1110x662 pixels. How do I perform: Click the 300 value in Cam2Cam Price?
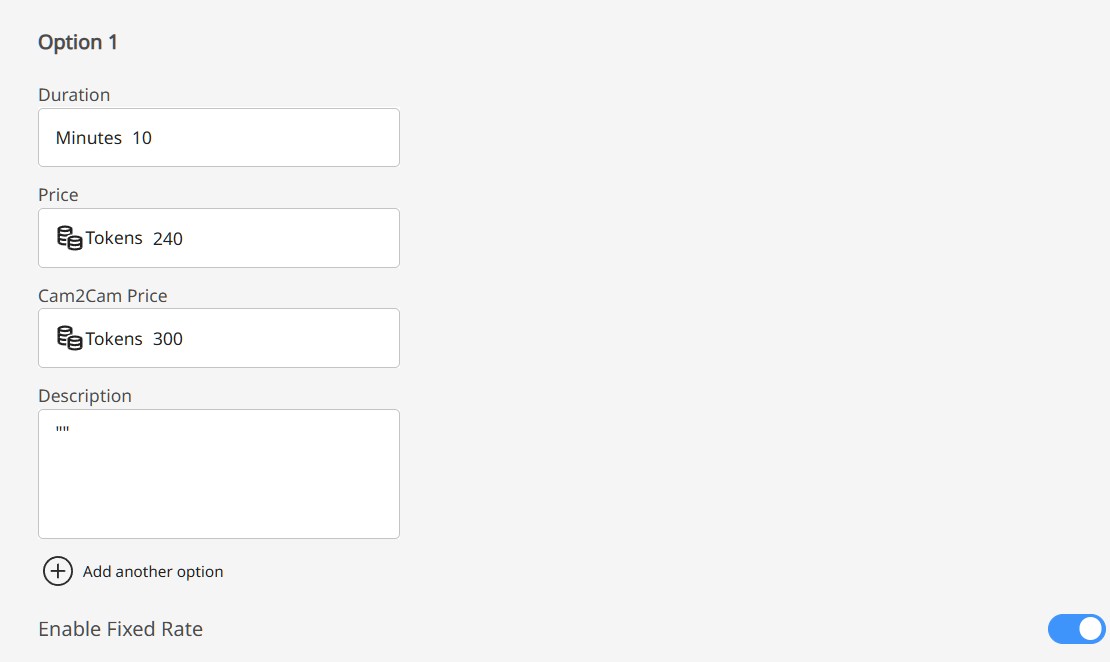[x=168, y=339]
